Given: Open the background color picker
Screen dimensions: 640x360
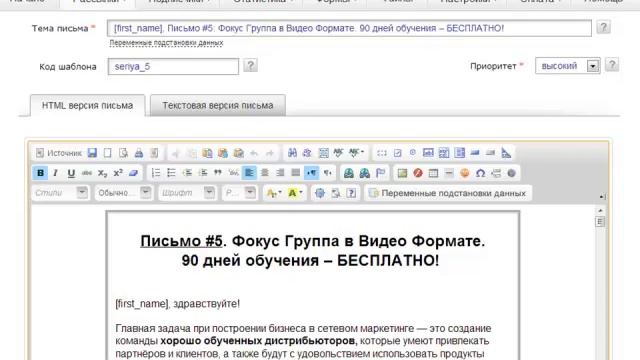Looking at the screenshot, I should pos(295,193).
